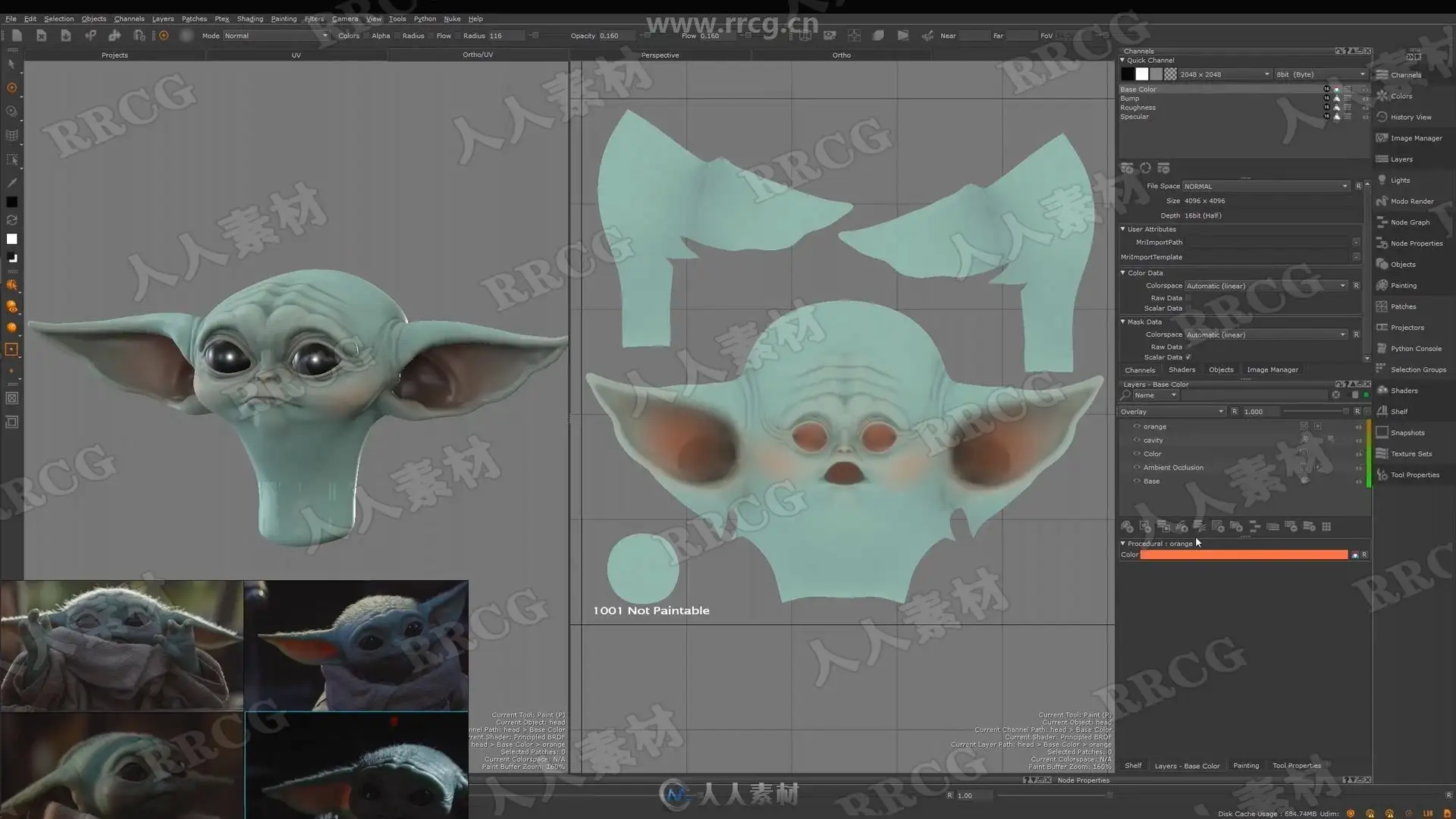Open the Node Graph palette
The width and height of the screenshot is (1456, 819).
[1409, 222]
